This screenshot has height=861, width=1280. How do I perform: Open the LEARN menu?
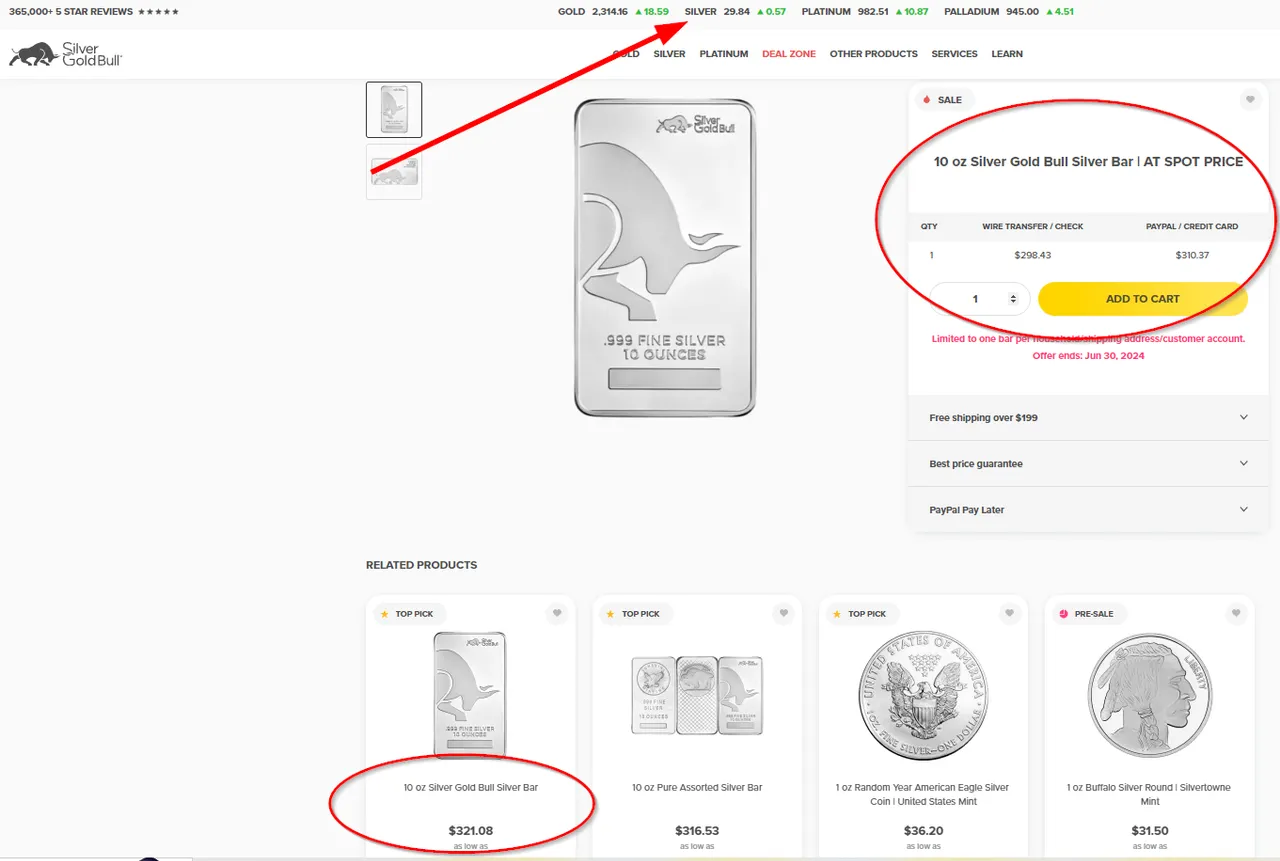point(1007,54)
